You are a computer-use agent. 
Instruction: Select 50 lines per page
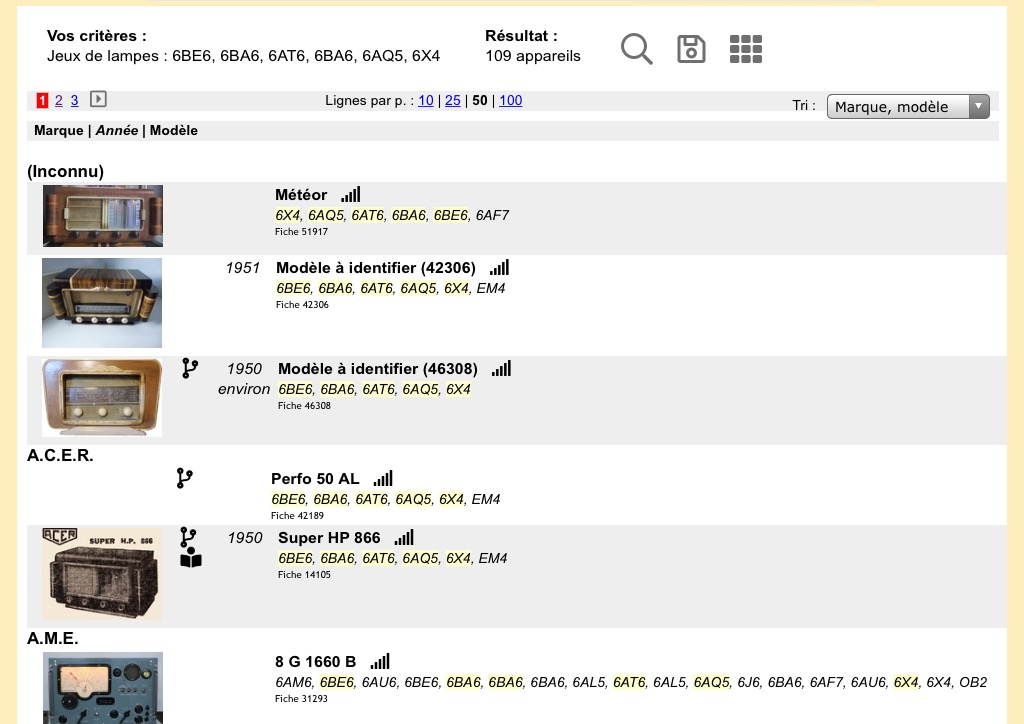[x=480, y=101]
